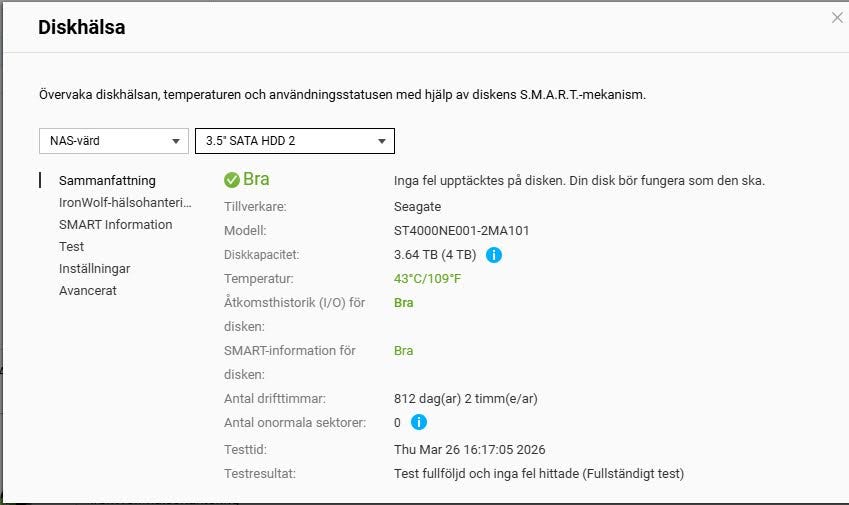
Task: Click the green checkmark health status icon
Action: click(232, 180)
